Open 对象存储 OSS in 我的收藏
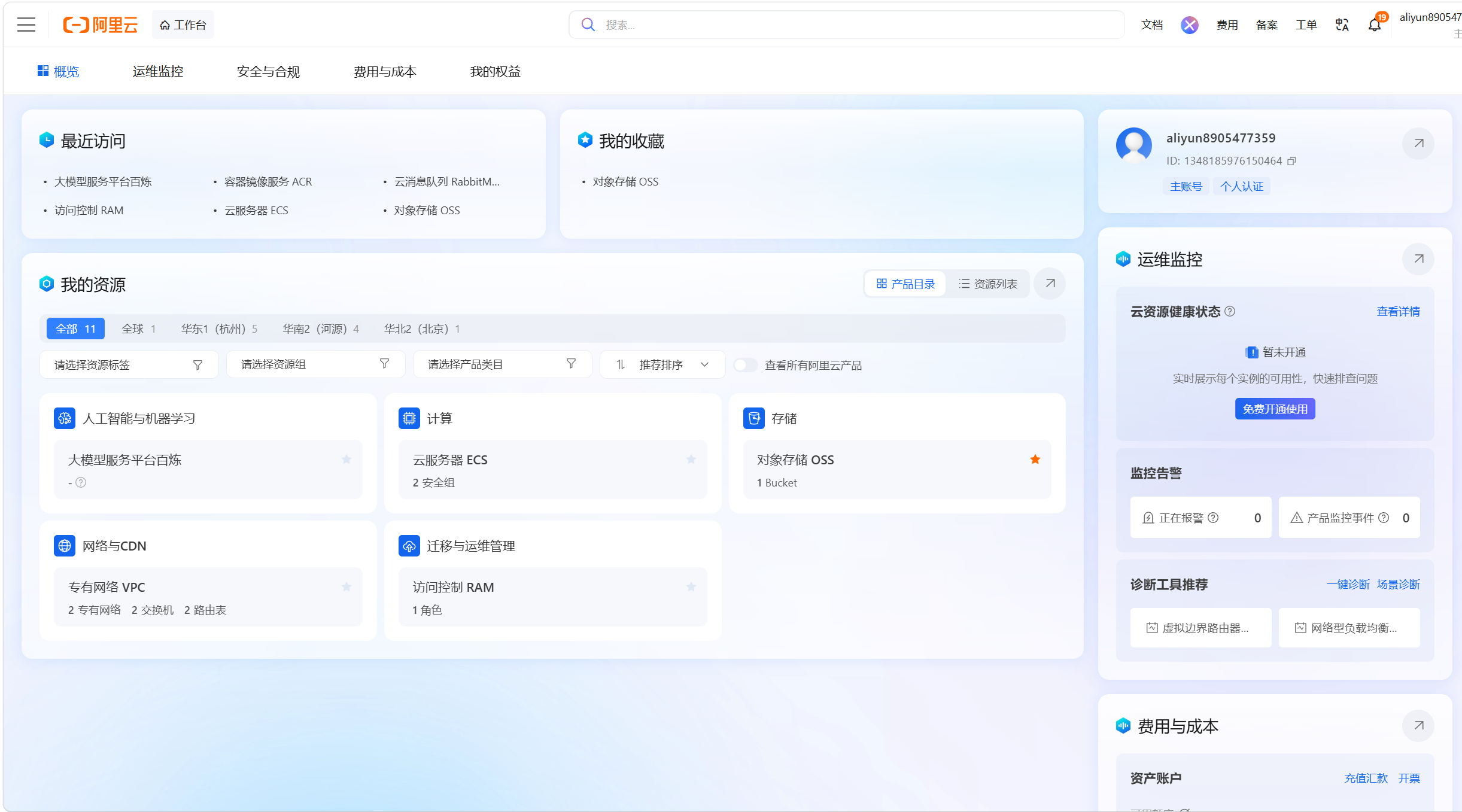The height and width of the screenshot is (812, 1462). click(625, 181)
